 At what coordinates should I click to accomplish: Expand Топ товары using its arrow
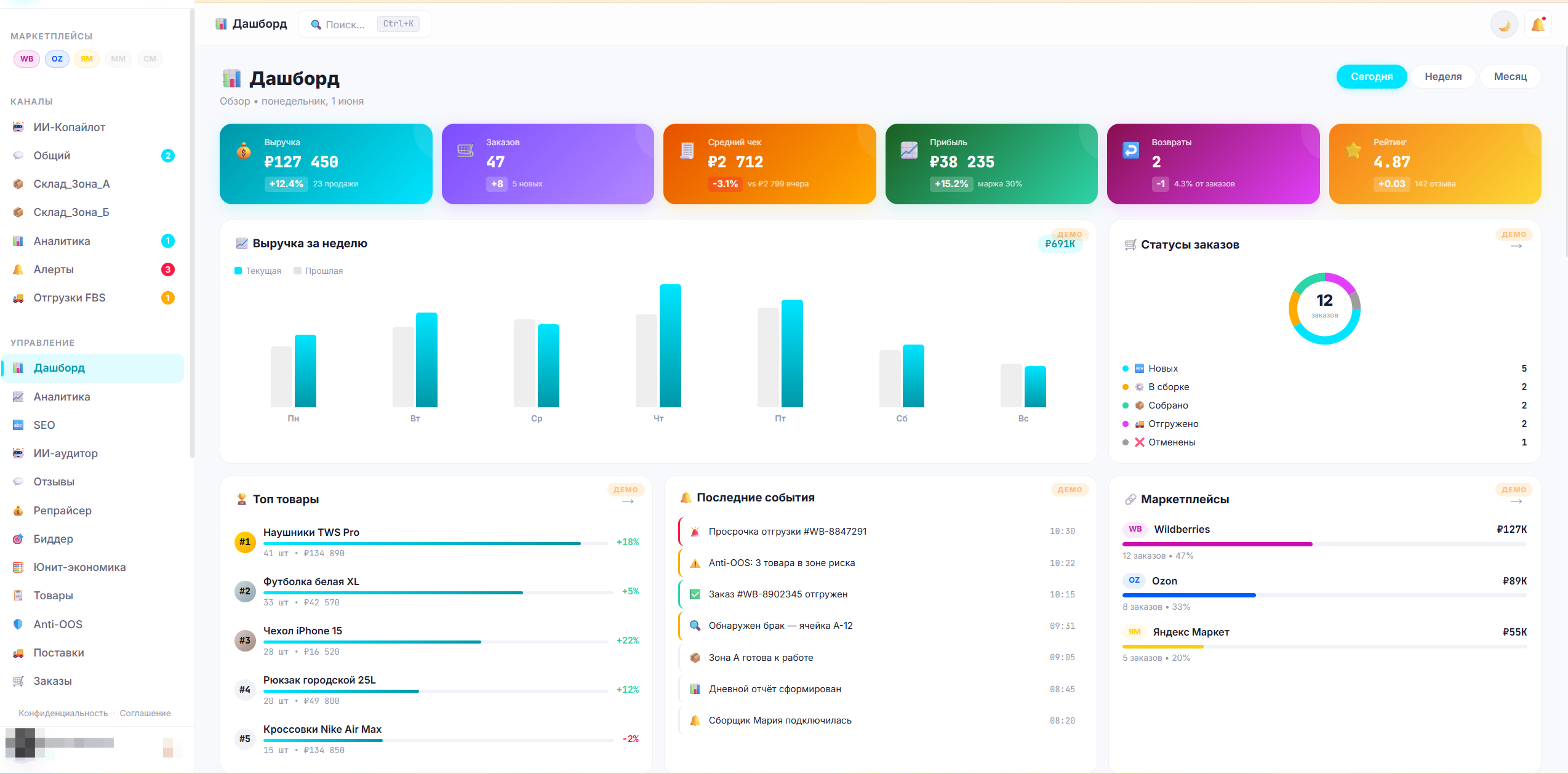[x=628, y=501]
